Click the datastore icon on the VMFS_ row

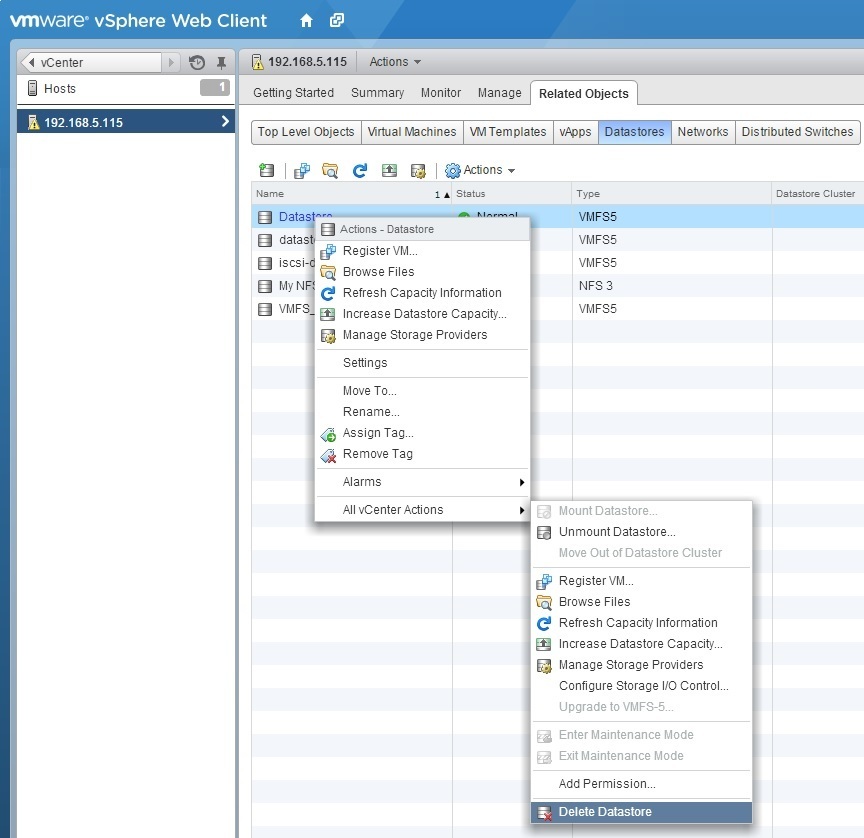(x=265, y=310)
